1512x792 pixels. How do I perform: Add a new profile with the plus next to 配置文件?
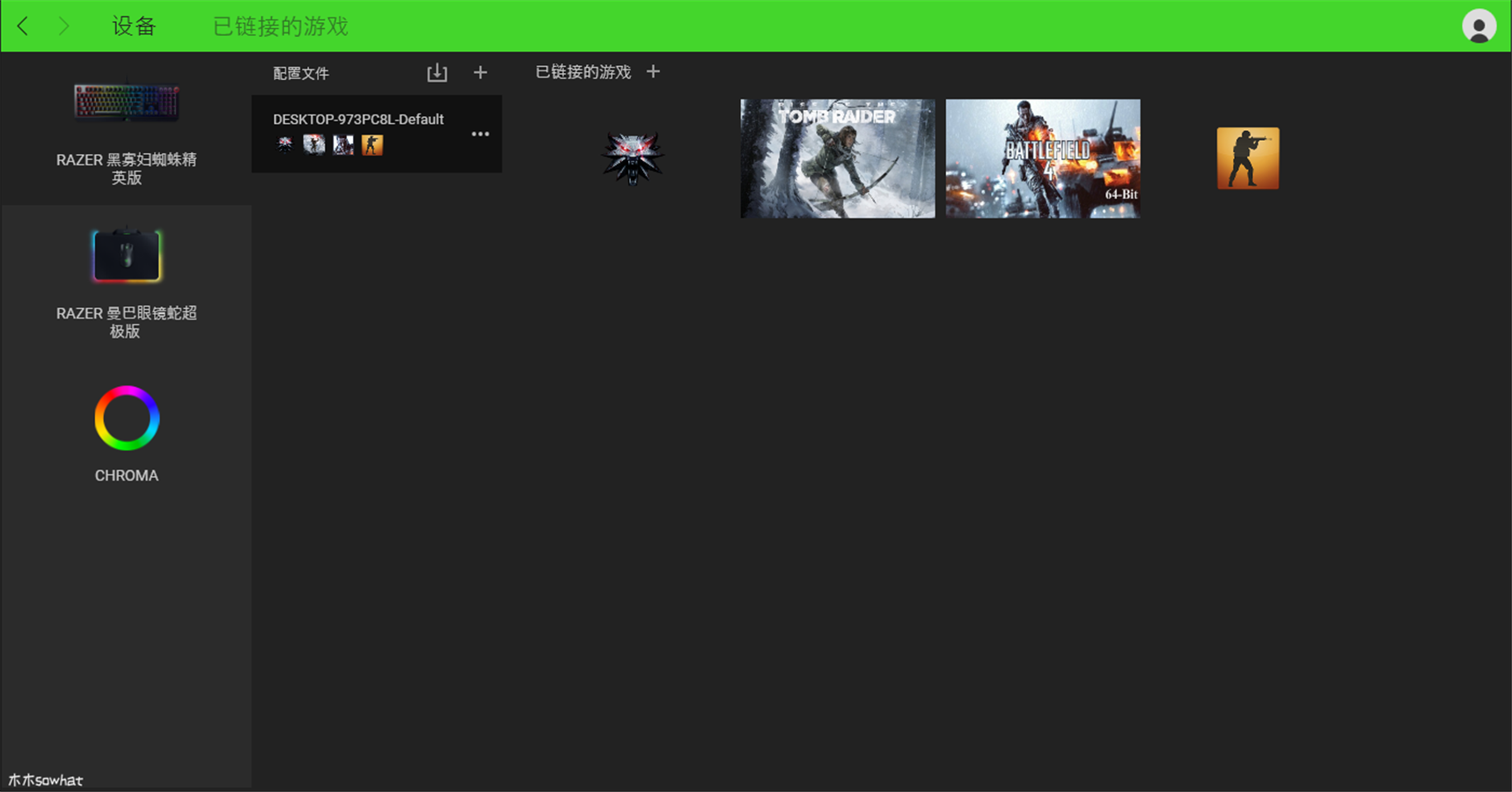point(481,72)
